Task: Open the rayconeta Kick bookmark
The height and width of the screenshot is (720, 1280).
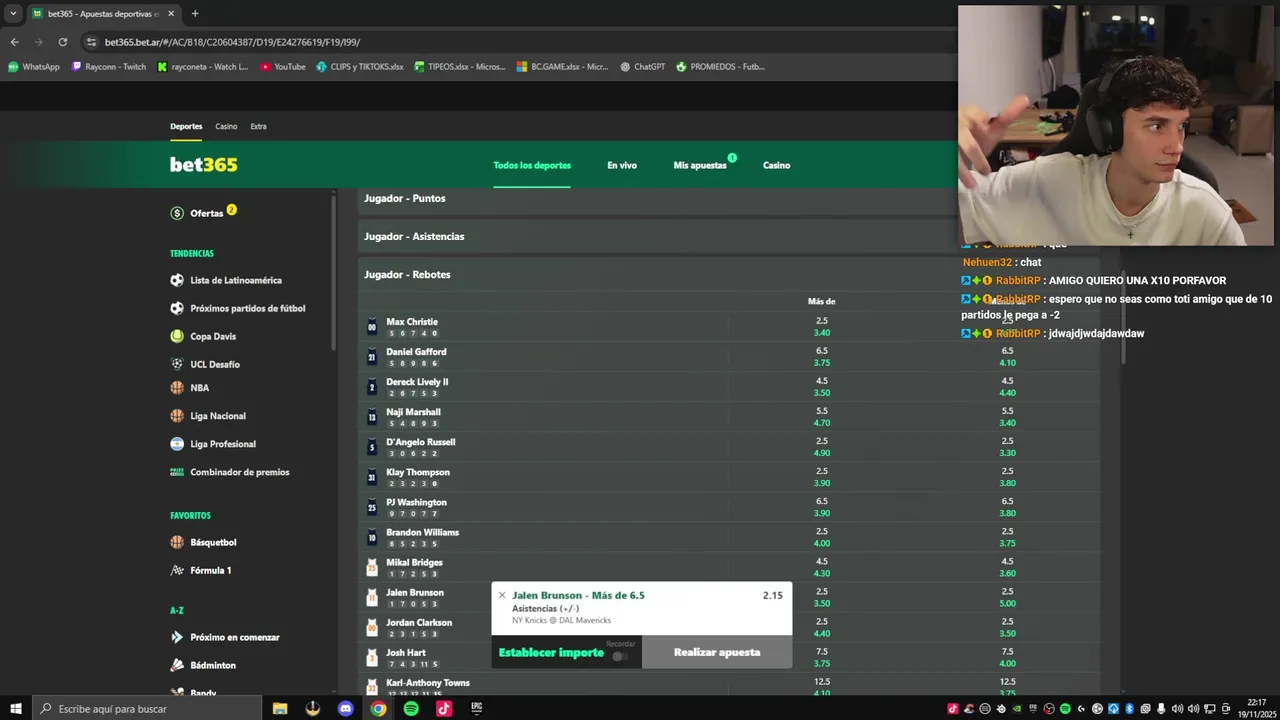Action: pos(202,67)
